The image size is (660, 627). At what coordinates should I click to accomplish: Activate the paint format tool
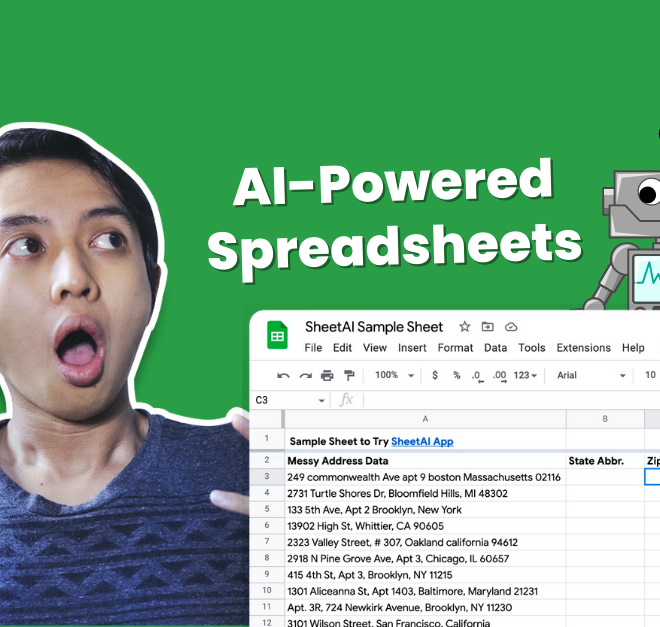click(349, 376)
